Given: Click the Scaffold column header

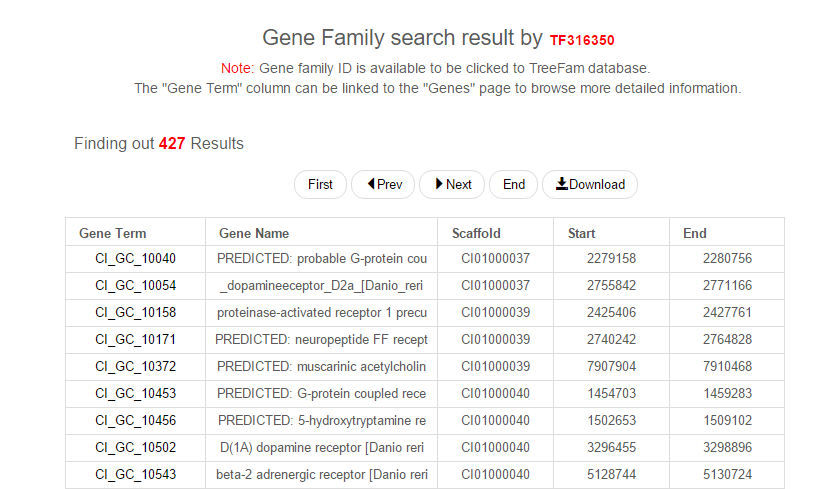Looking at the screenshot, I should (476, 233).
